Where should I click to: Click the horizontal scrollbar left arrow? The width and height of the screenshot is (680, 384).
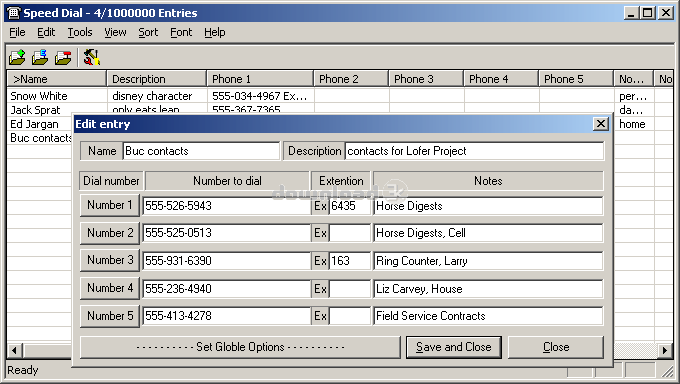[x=14, y=350]
